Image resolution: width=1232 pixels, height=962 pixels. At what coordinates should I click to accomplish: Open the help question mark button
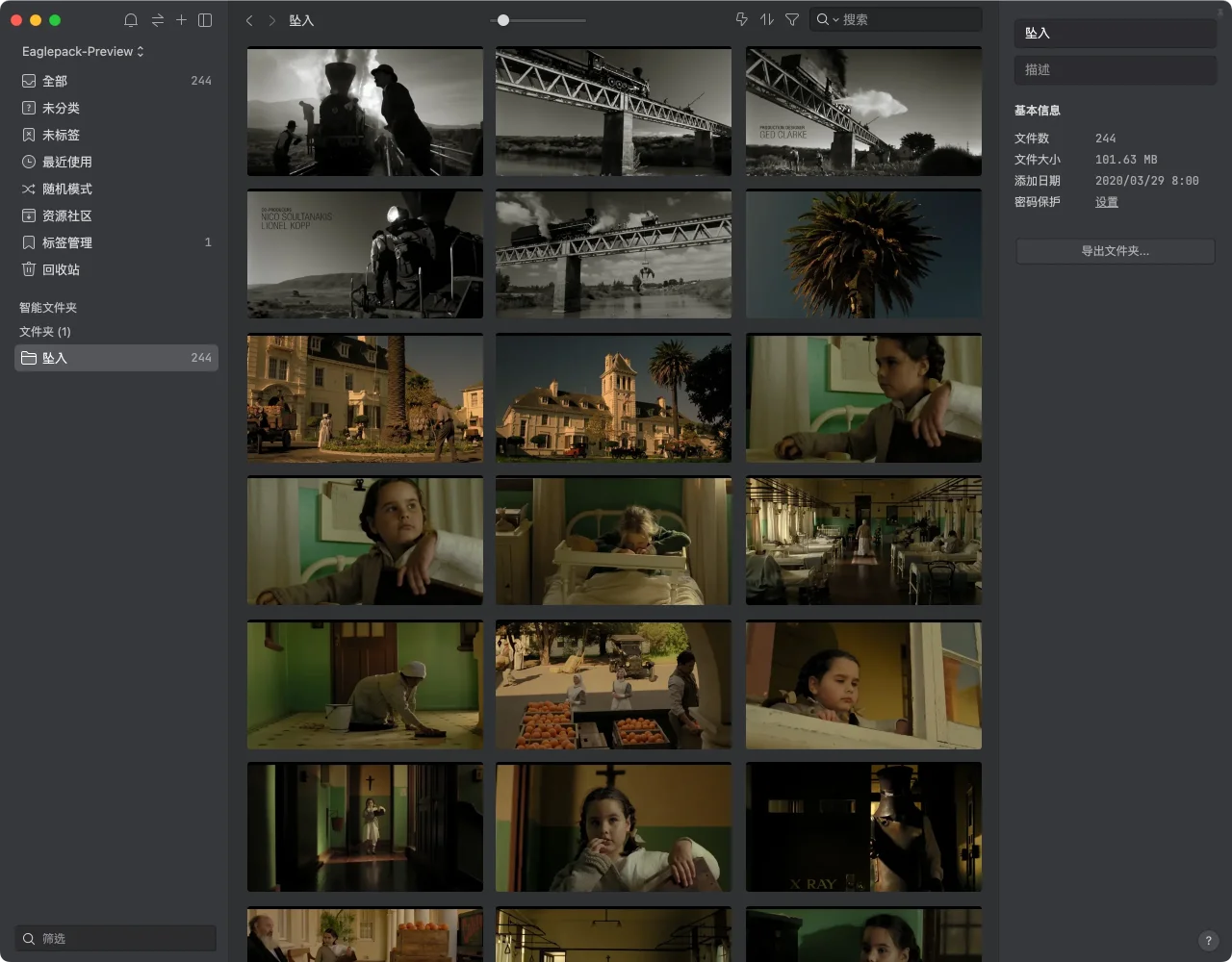(x=1208, y=941)
